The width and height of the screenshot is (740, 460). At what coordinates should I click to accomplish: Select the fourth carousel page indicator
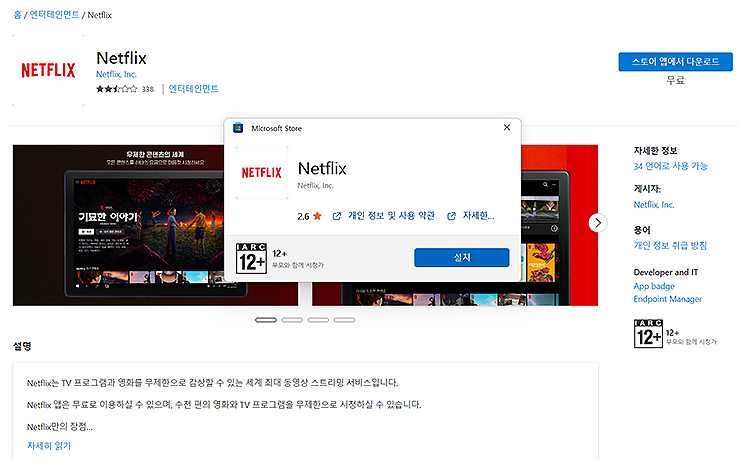pyautogui.click(x=345, y=320)
